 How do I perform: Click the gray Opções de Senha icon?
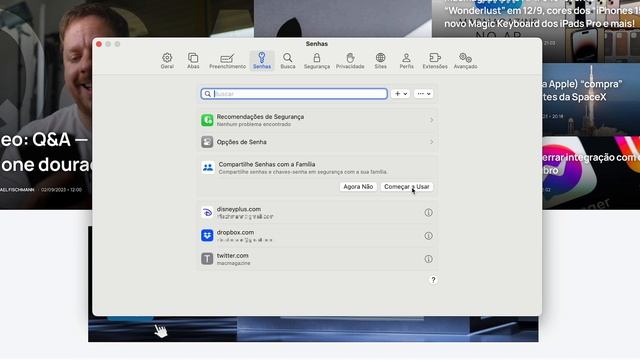(x=207, y=142)
